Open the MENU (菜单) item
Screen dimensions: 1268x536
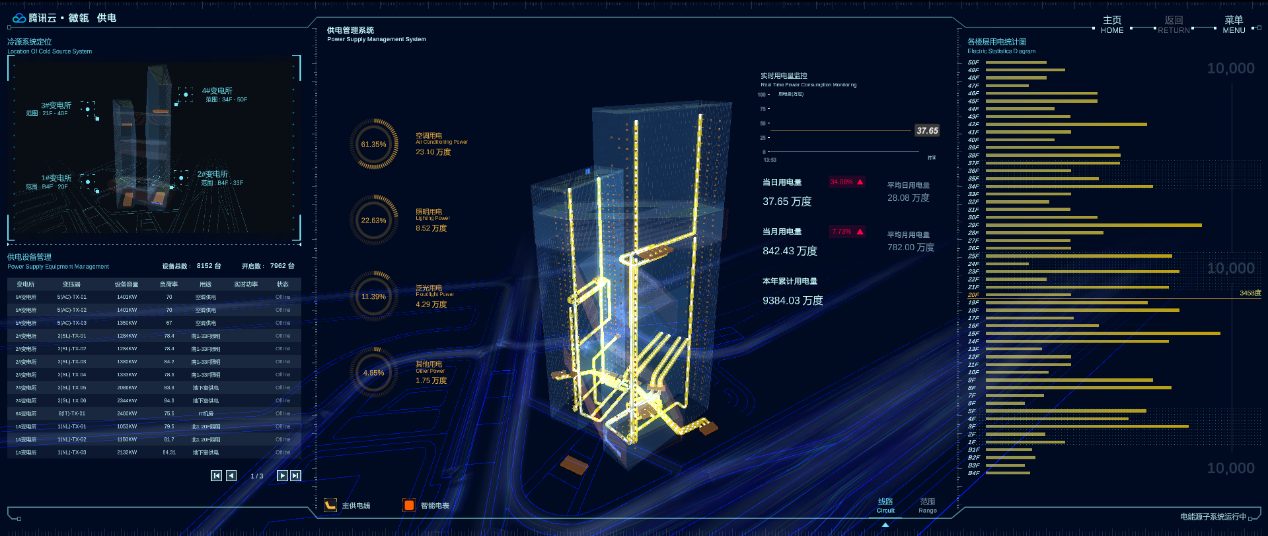pos(1234,25)
